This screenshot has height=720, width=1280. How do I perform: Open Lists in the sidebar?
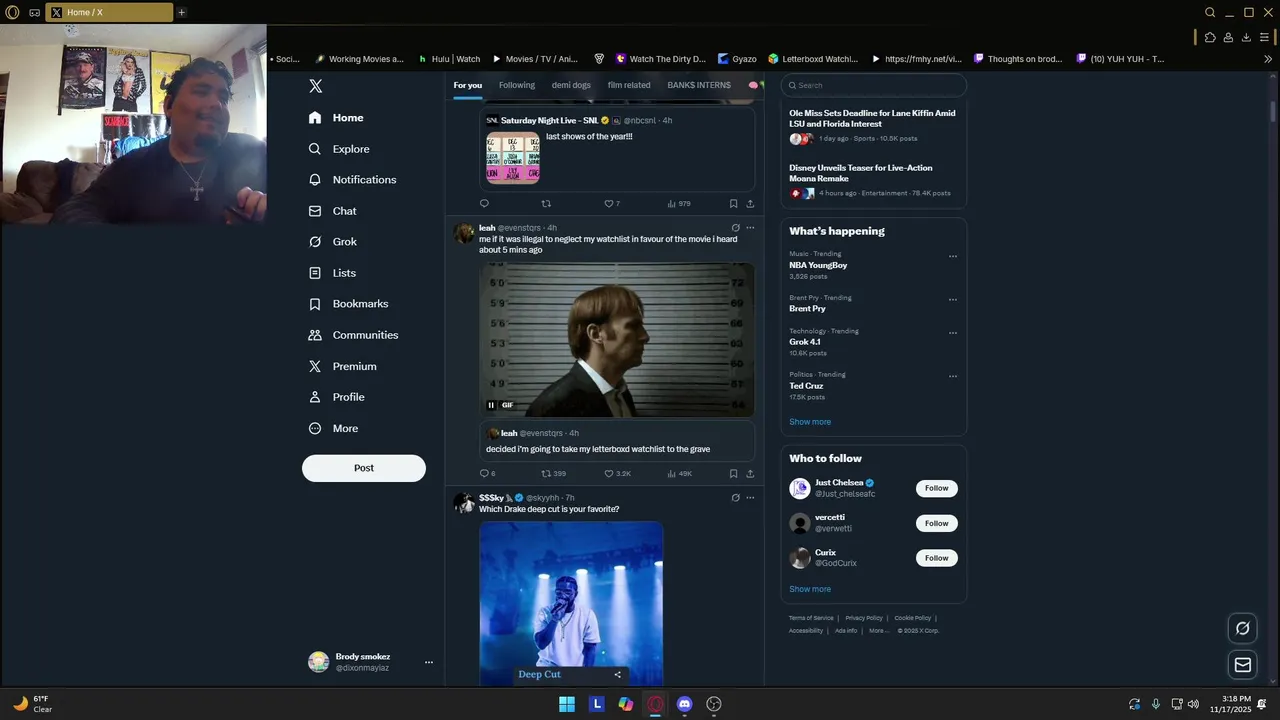click(x=332, y=273)
